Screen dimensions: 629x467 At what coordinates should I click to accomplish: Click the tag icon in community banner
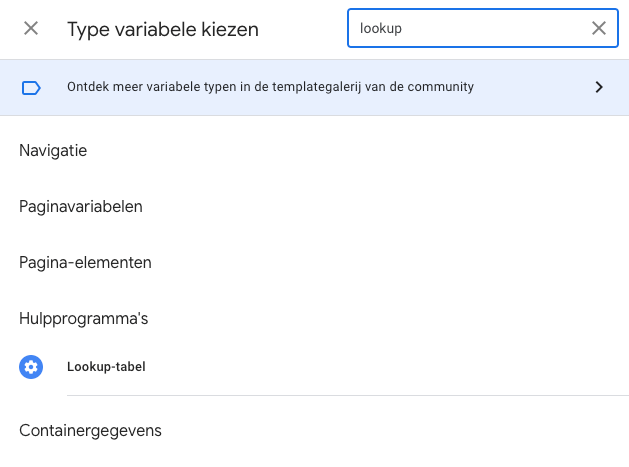click(31, 87)
